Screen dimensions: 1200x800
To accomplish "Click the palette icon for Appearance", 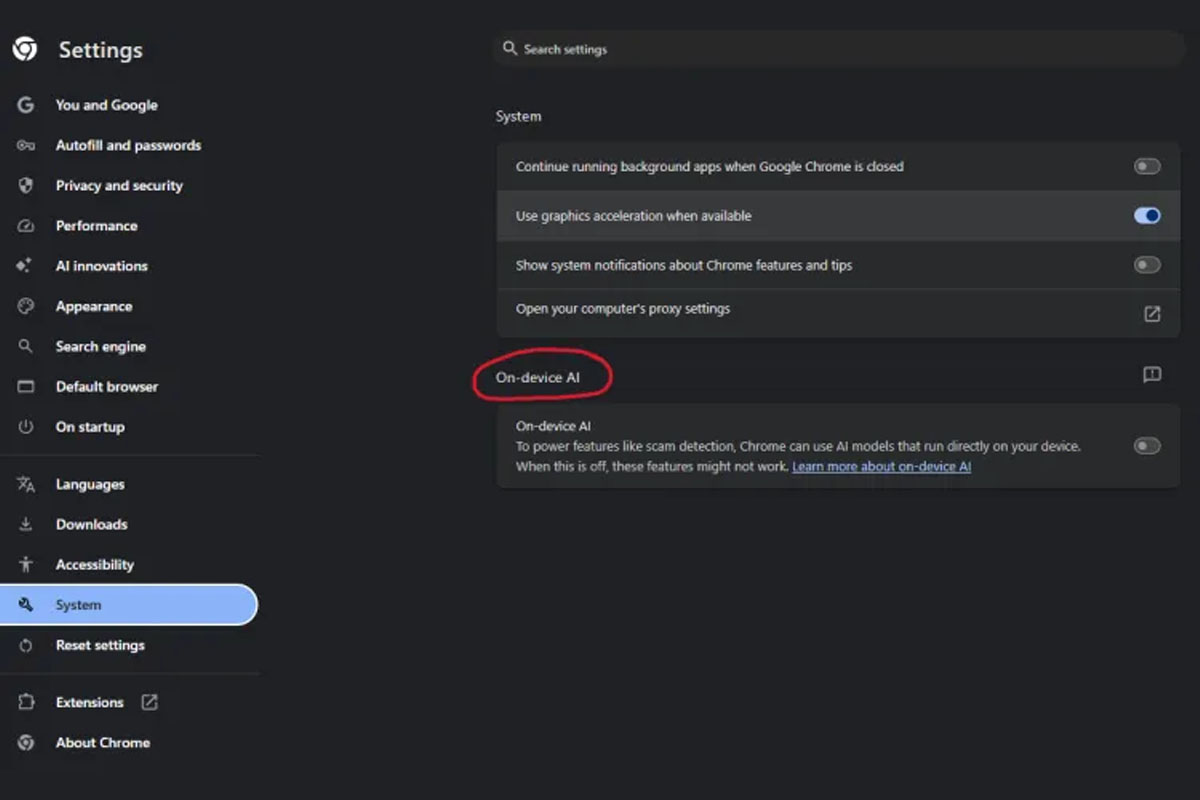I will (x=26, y=306).
